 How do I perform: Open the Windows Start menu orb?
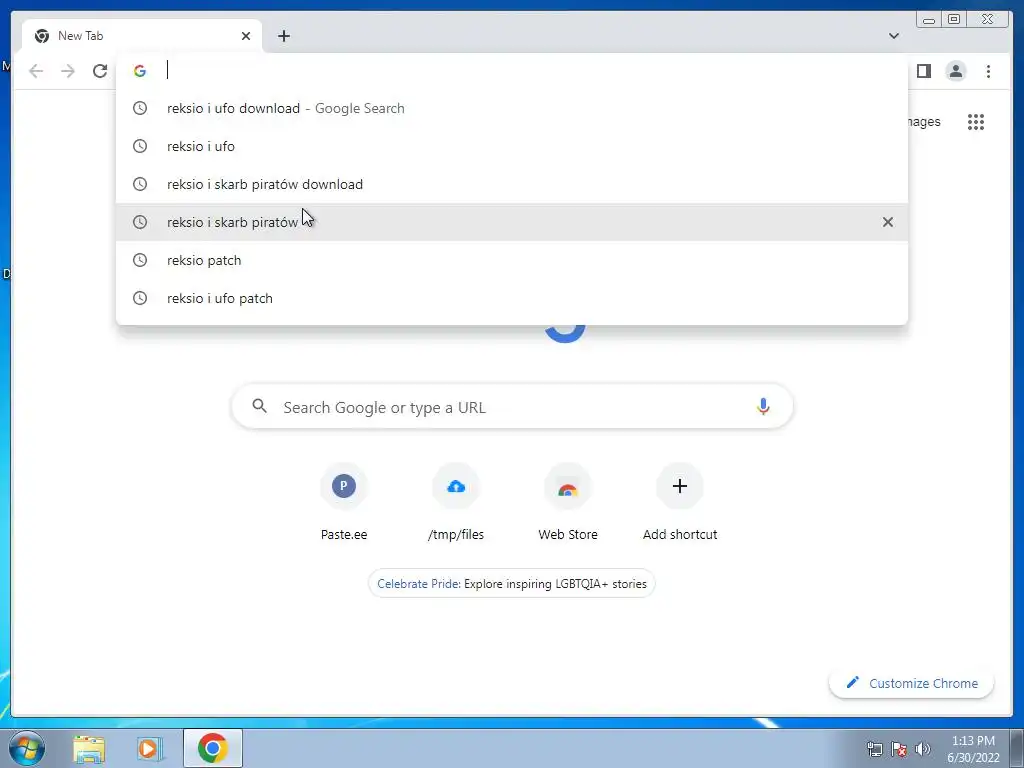coord(27,748)
